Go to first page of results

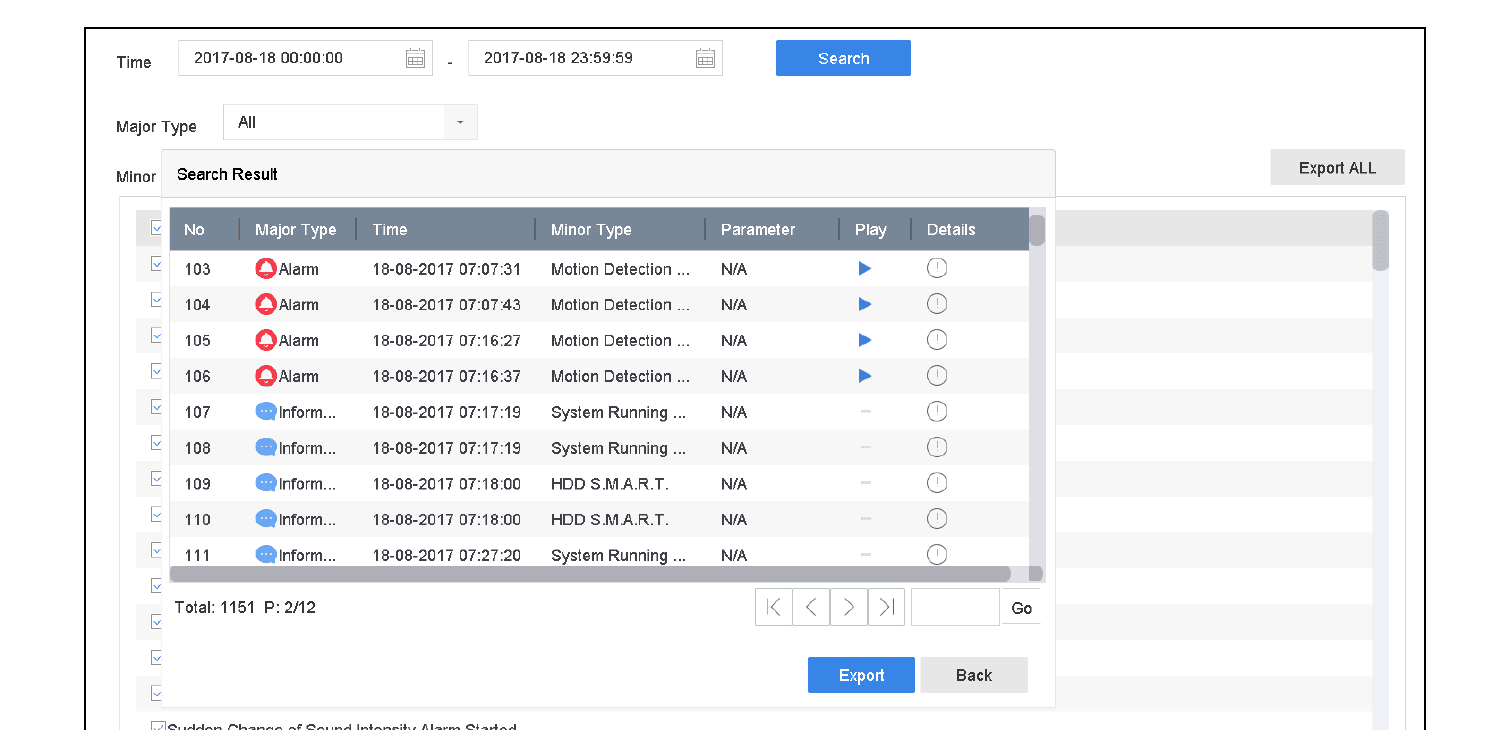point(774,607)
